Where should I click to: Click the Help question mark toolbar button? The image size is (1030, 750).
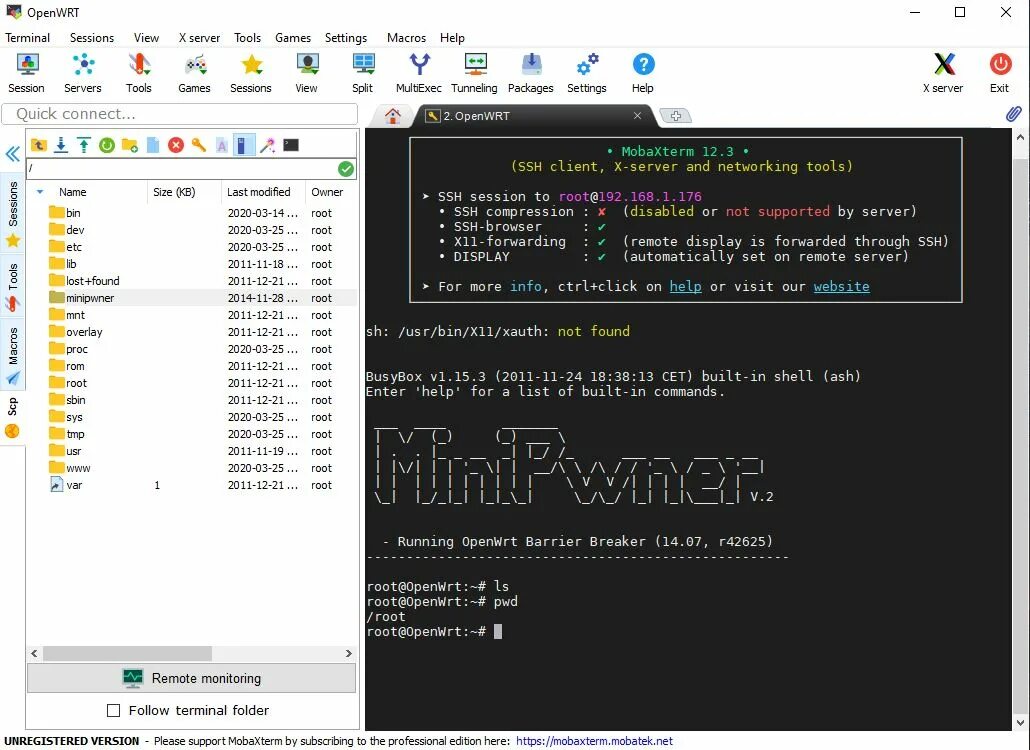click(x=643, y=74)
